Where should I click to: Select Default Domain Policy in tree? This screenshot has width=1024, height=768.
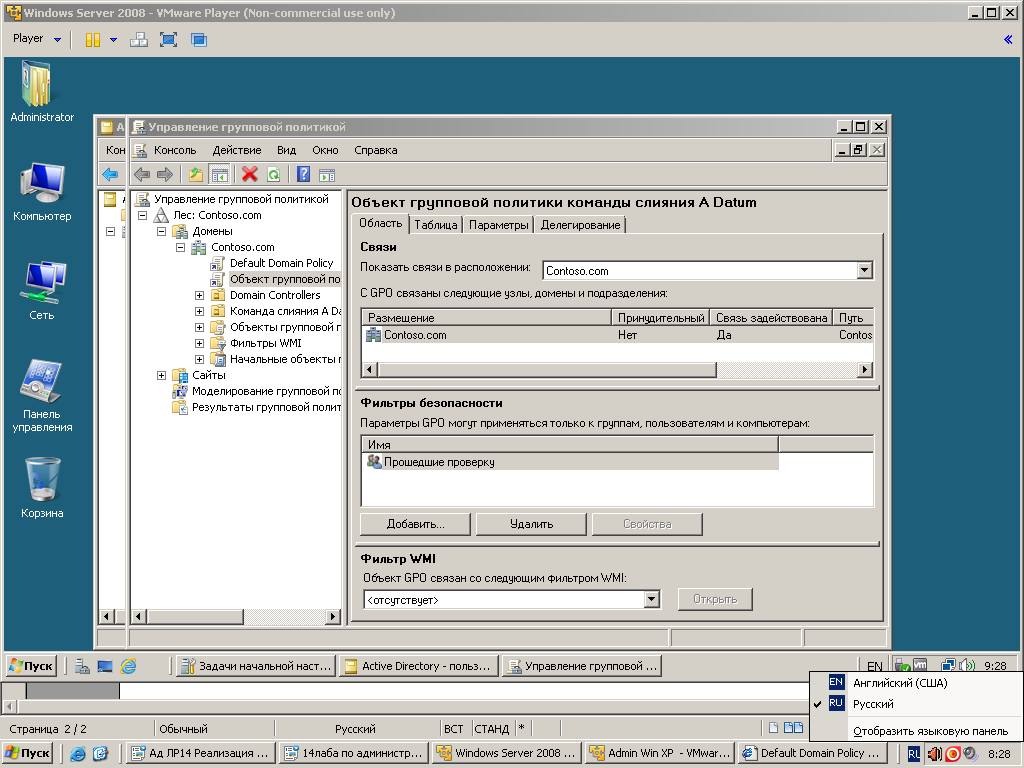pyautogui.click(x=281, y=263)
